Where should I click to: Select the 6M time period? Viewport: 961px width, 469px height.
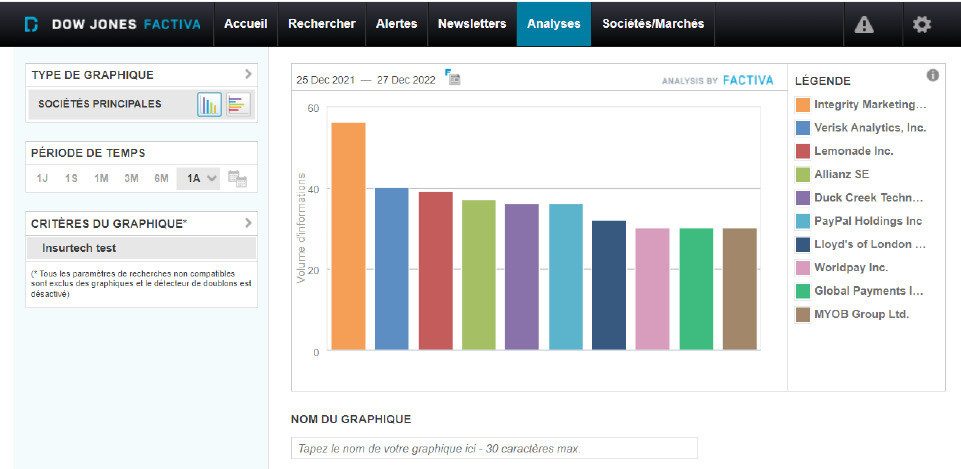click(161, 178)
